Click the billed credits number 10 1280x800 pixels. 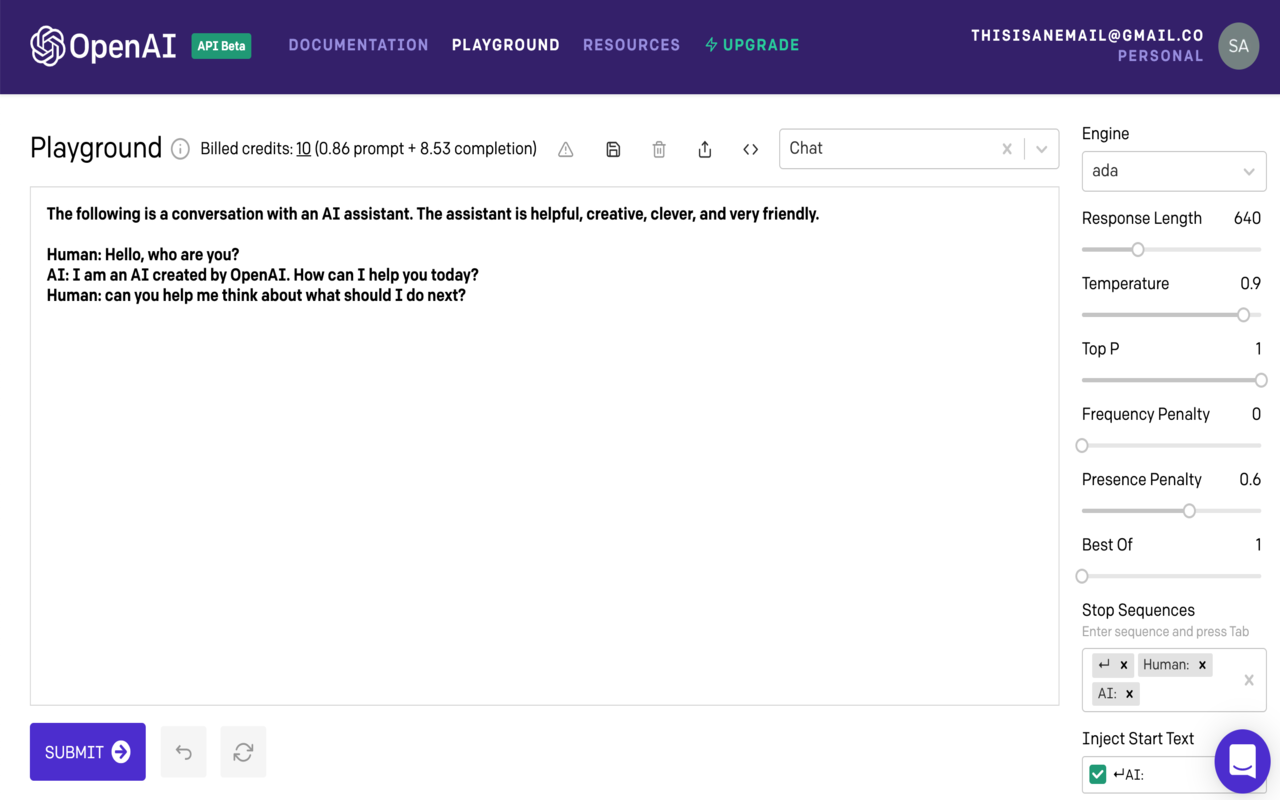point(303,149)
